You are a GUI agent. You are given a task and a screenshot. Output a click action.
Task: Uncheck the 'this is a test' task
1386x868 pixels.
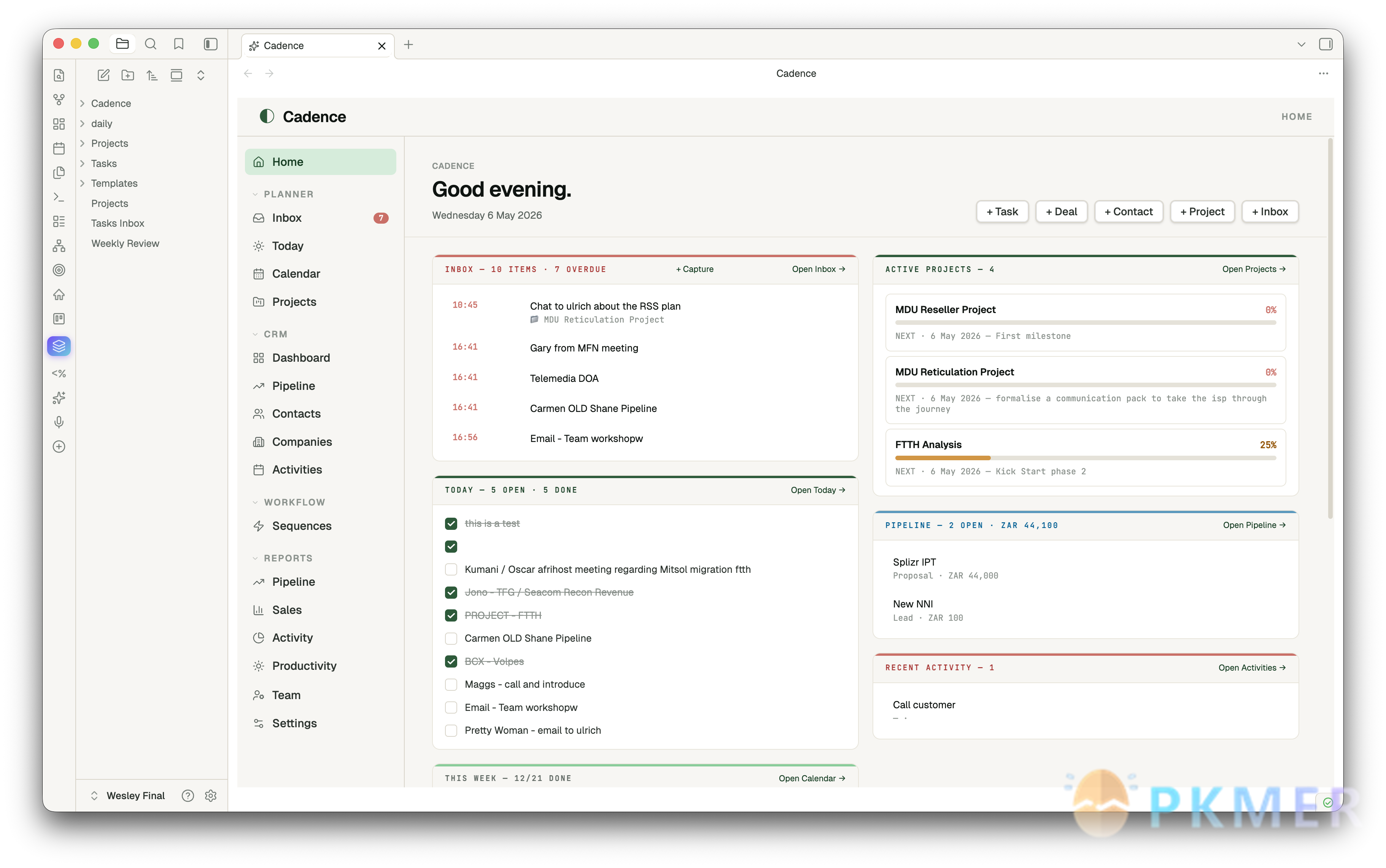pos(451,523)
